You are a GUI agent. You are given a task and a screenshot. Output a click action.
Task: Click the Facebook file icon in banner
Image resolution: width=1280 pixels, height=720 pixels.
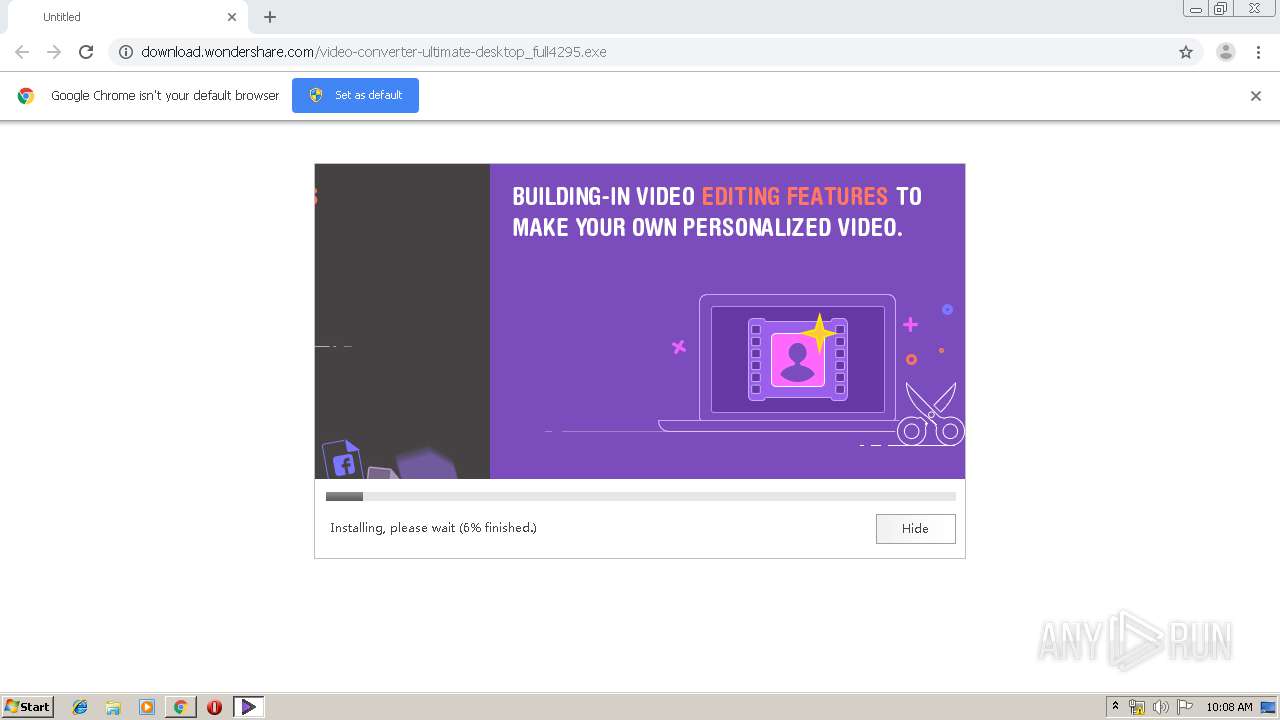[342, 460]
